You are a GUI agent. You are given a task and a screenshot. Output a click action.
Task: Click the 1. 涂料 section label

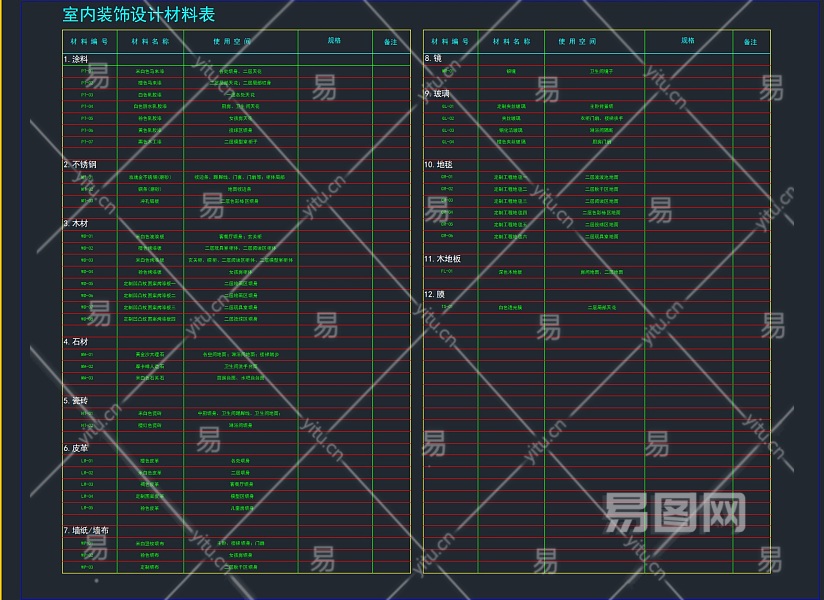[x=76, y=59]
